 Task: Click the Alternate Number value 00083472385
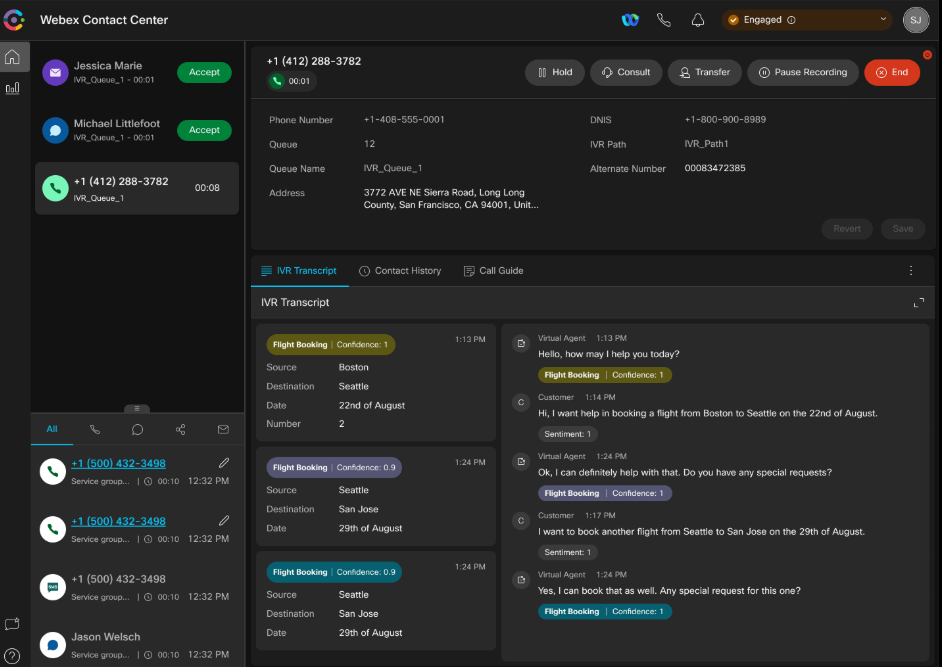[x=715, y=168]
